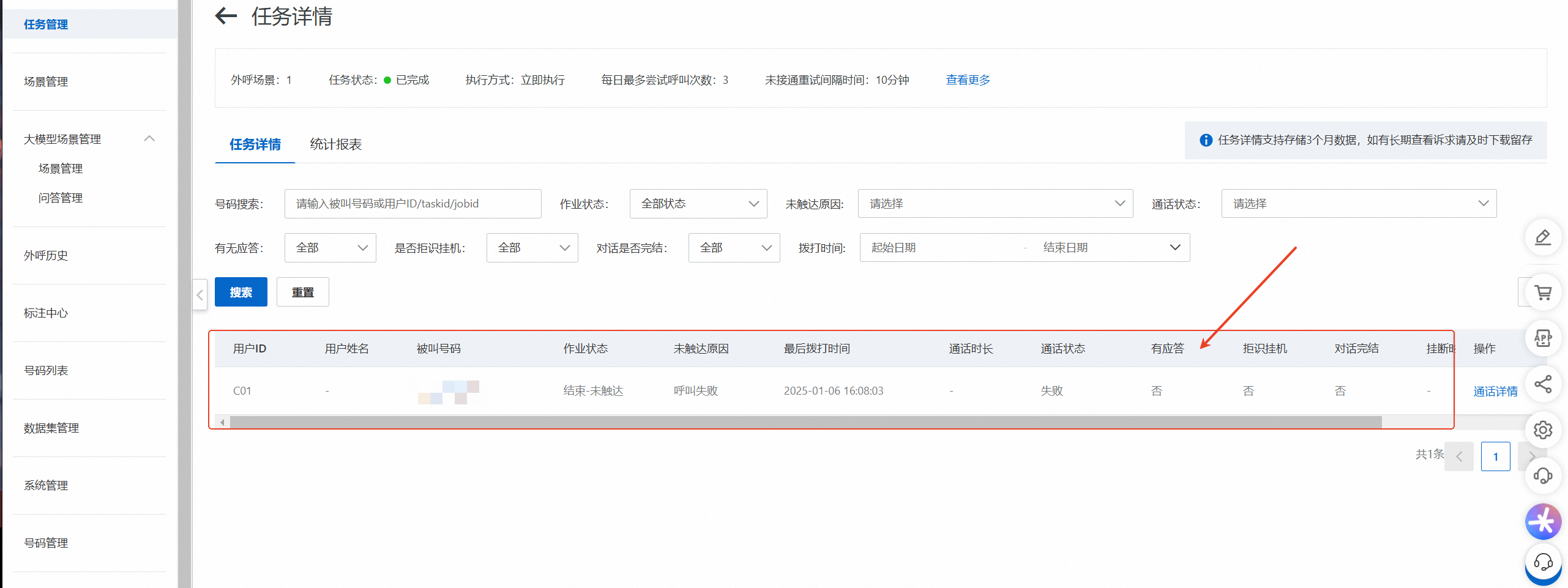This screenshot has height=588, width=1568.
Task: Click the headset support floating icon
Action: click(x=1543, y=476)
